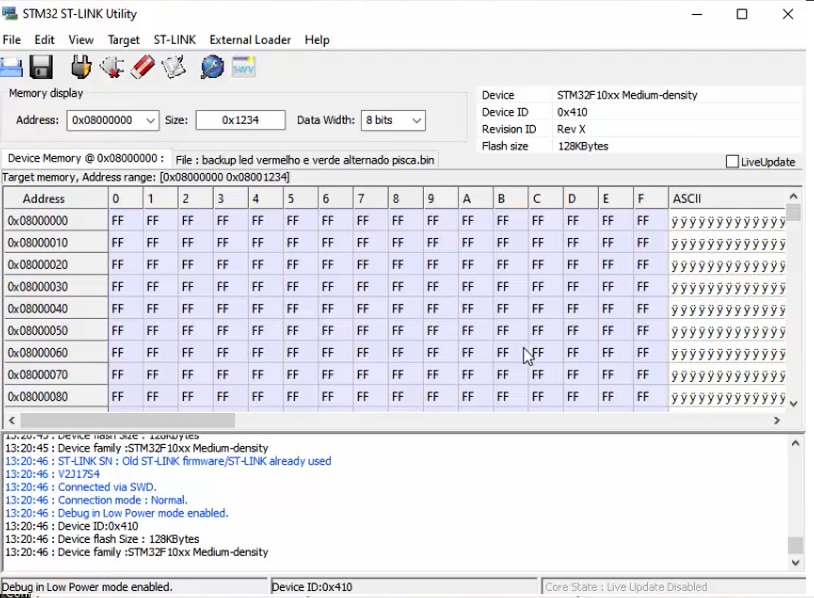
Task: Click the globe update icon in toolbar
Action: click(212, 67)
